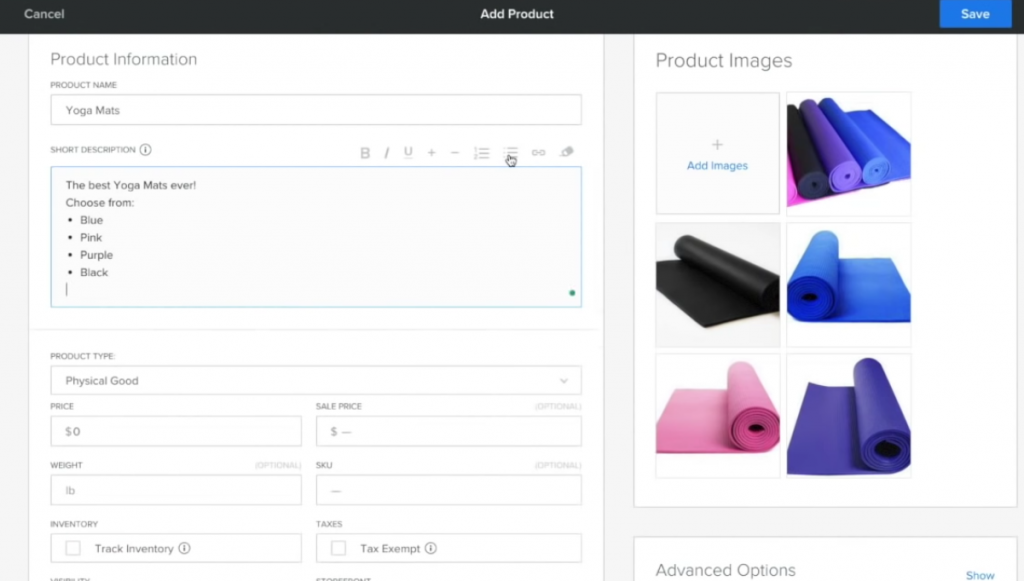Show Advanced Options section
This screenshot has height=581, width=1024.
[x=980, y=575]
